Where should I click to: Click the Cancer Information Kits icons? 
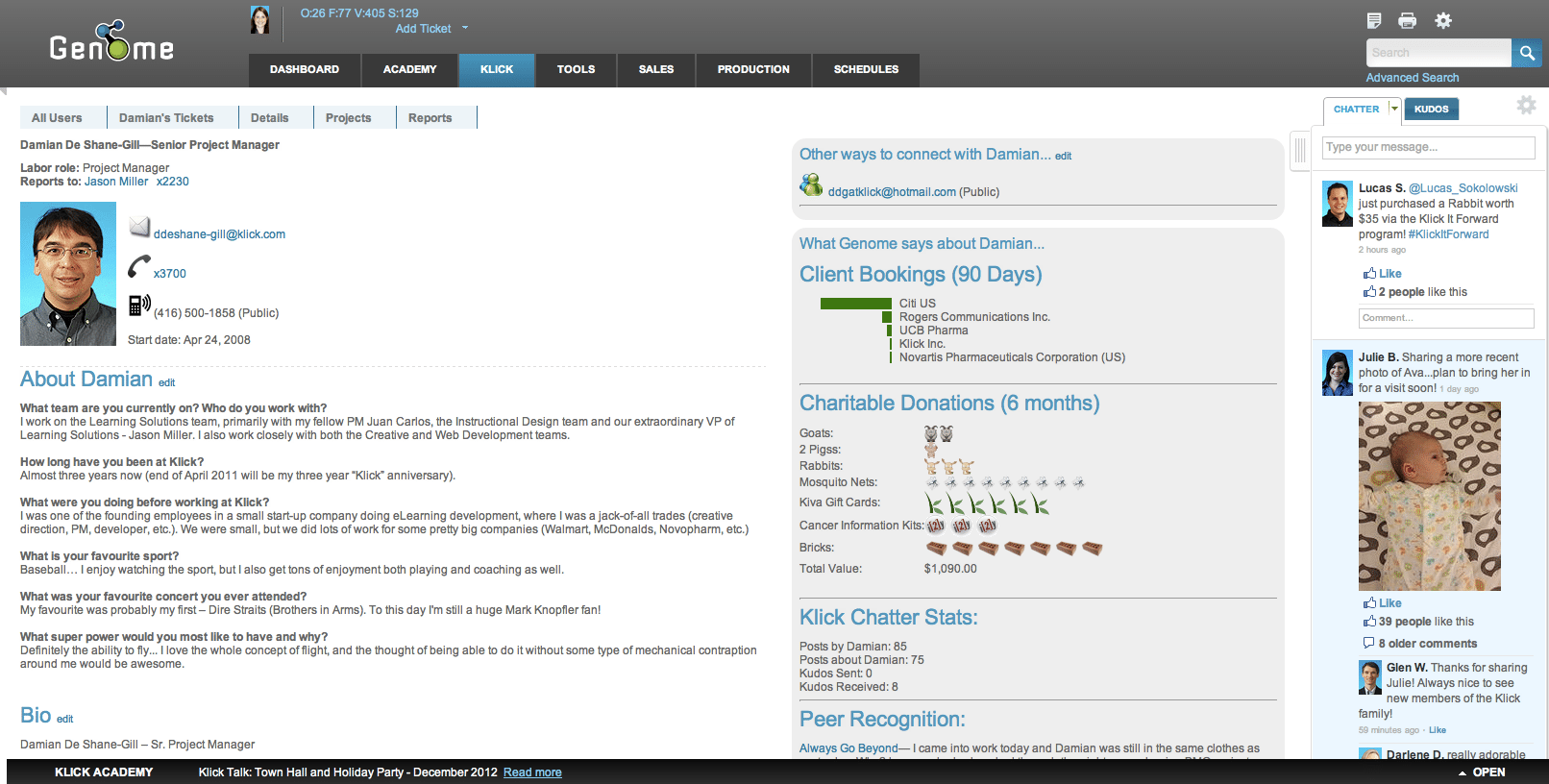click(x=962, y=526)
